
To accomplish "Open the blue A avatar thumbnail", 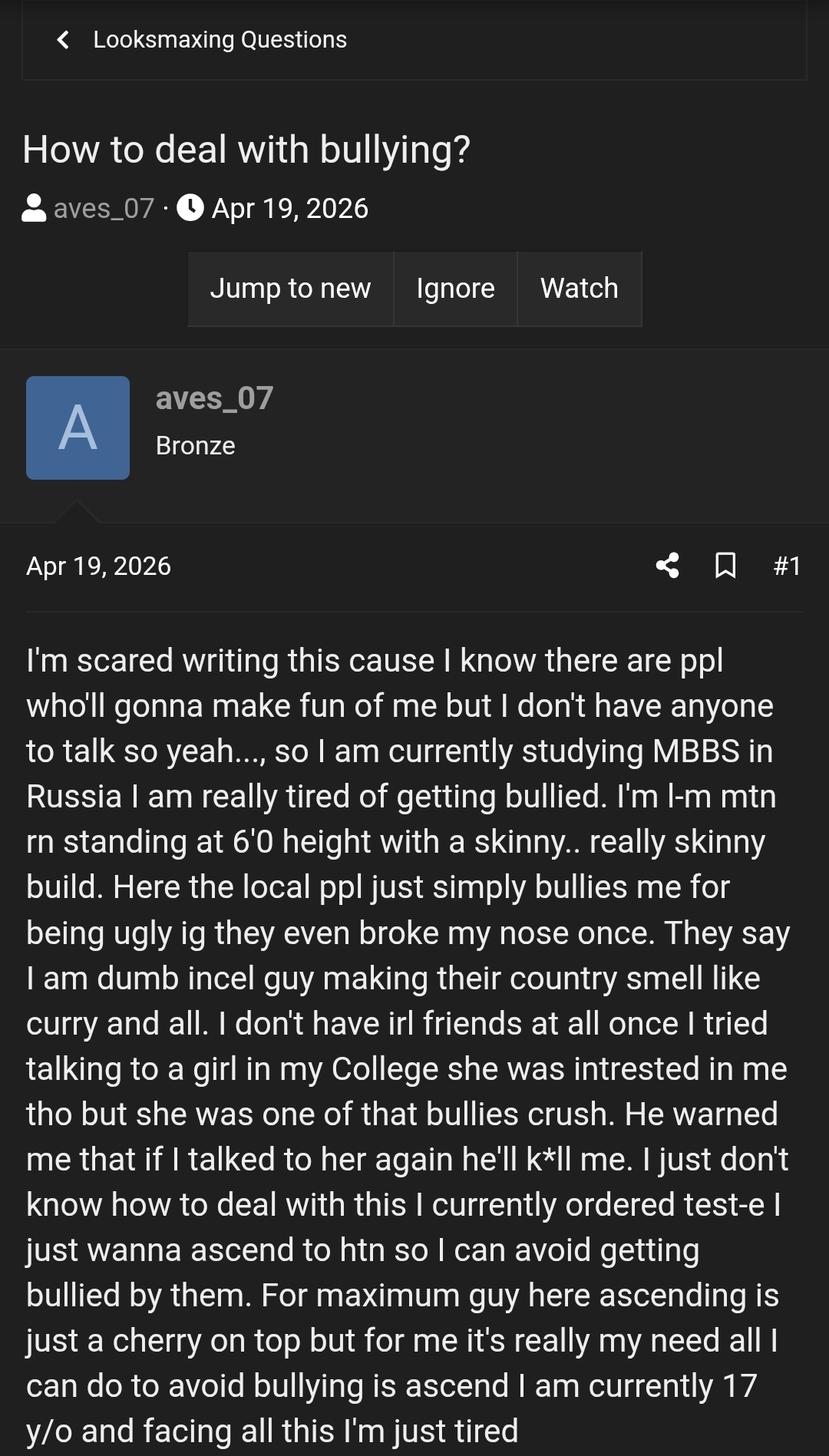I will click(x=78, y=428).
